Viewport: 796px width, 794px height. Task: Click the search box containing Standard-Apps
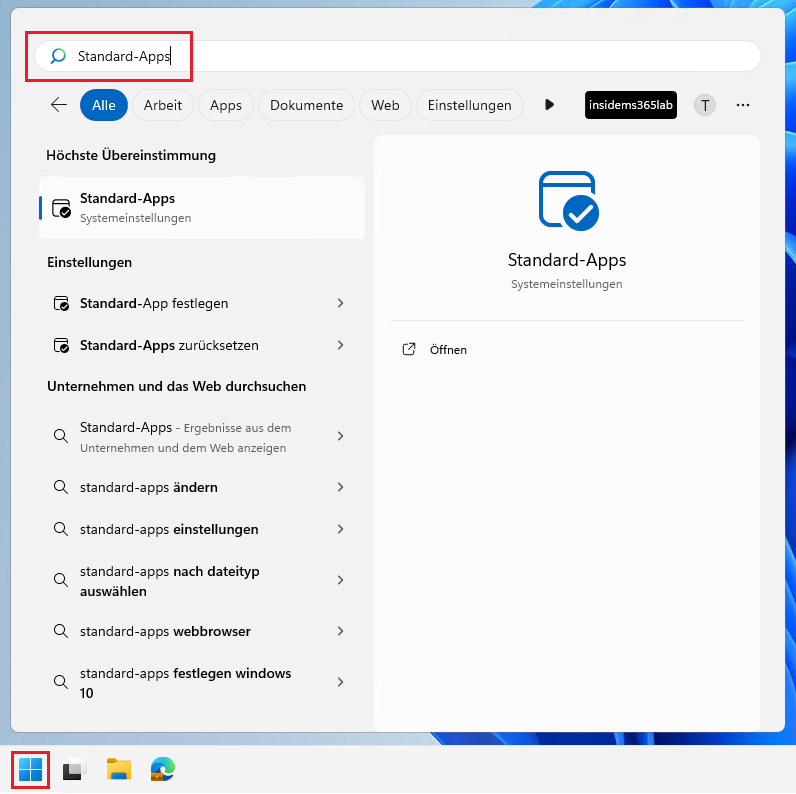tap(400, 56)
